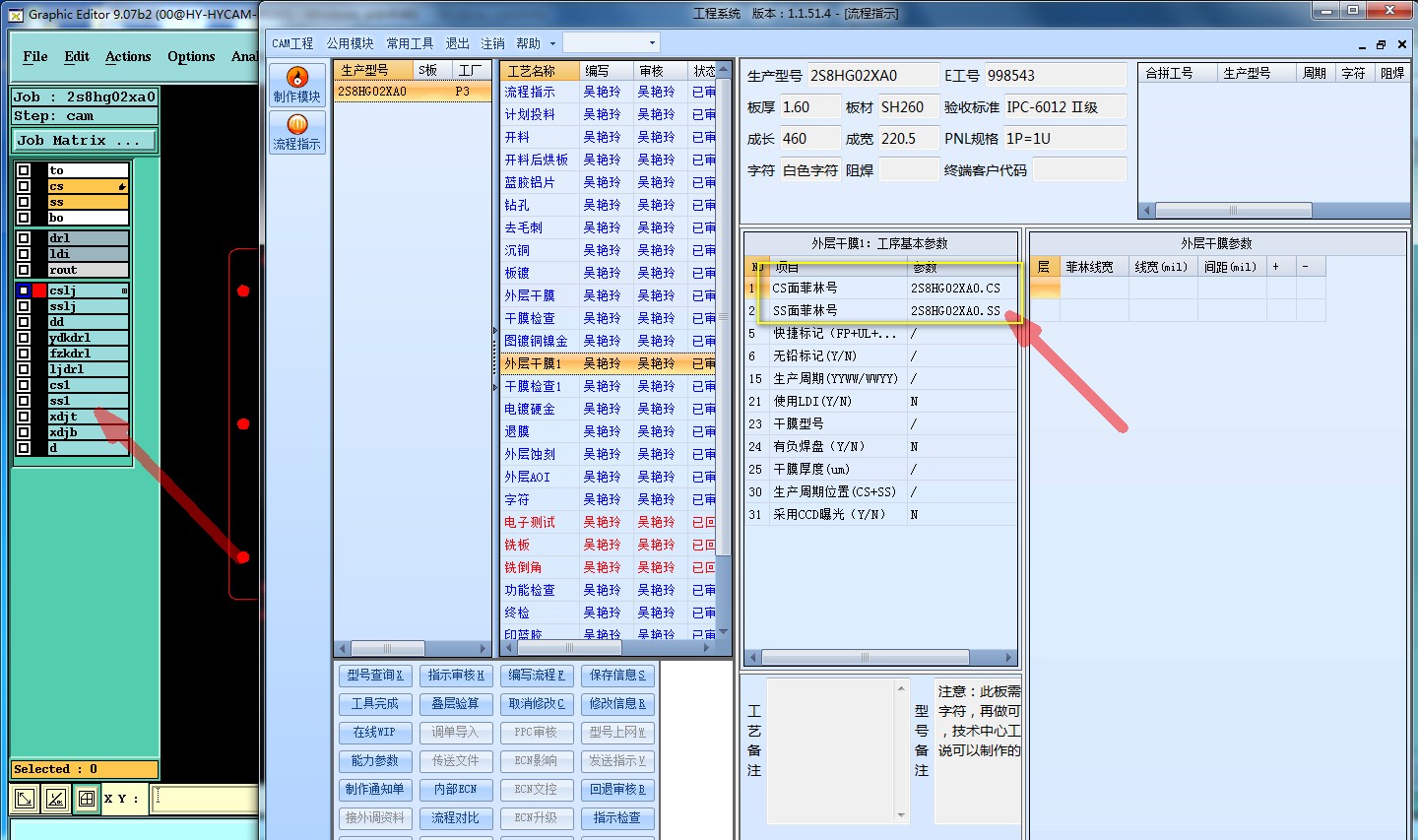Select the 2S8HG02XA0 row in 生产型号 list
This screenshot has width=1418, height=840.
pos(412,92)
